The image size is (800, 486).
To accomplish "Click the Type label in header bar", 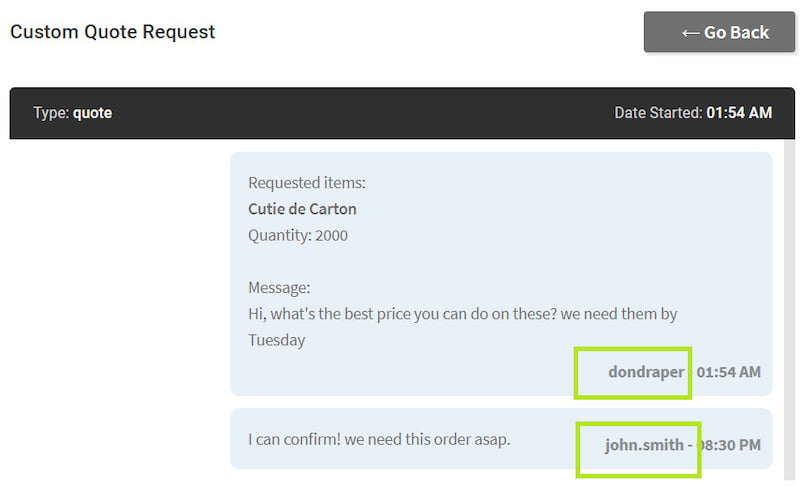I will pos(51,113).
